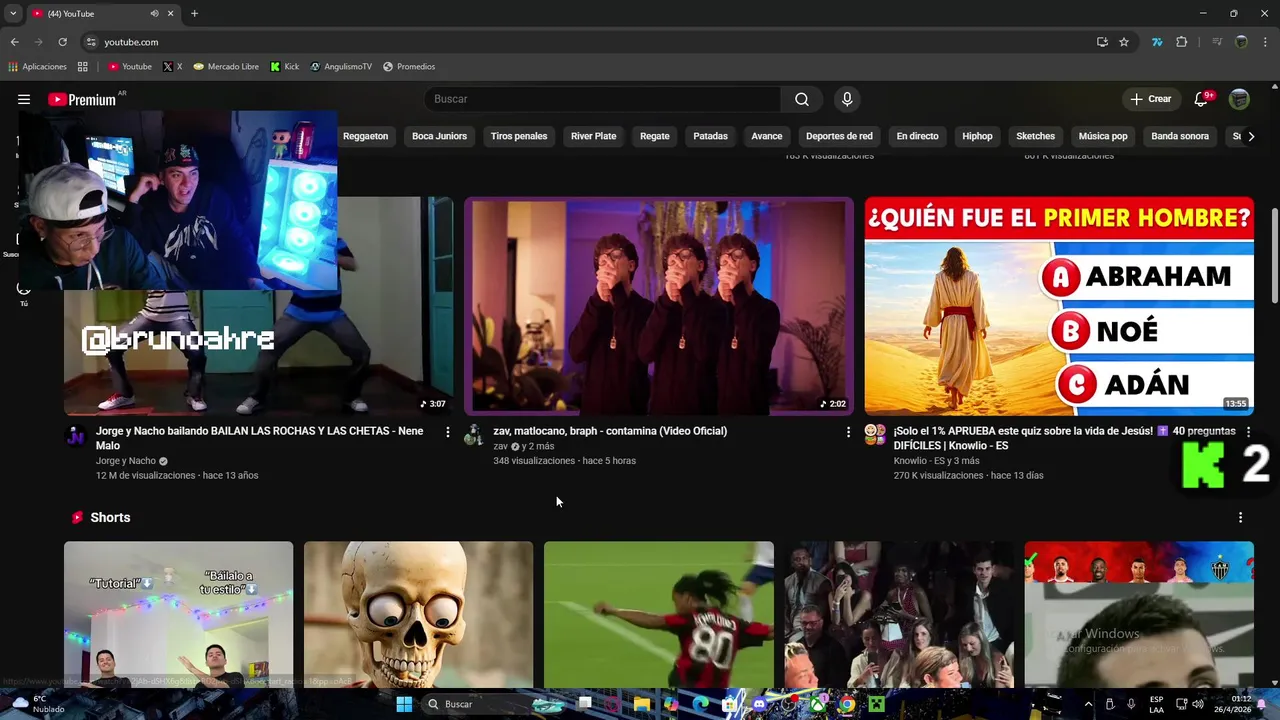This screenshot has width=1280, height=720.
Task: Open Minecraft from the taskbar
Action: pyautogui.click(x=876, y=704)
